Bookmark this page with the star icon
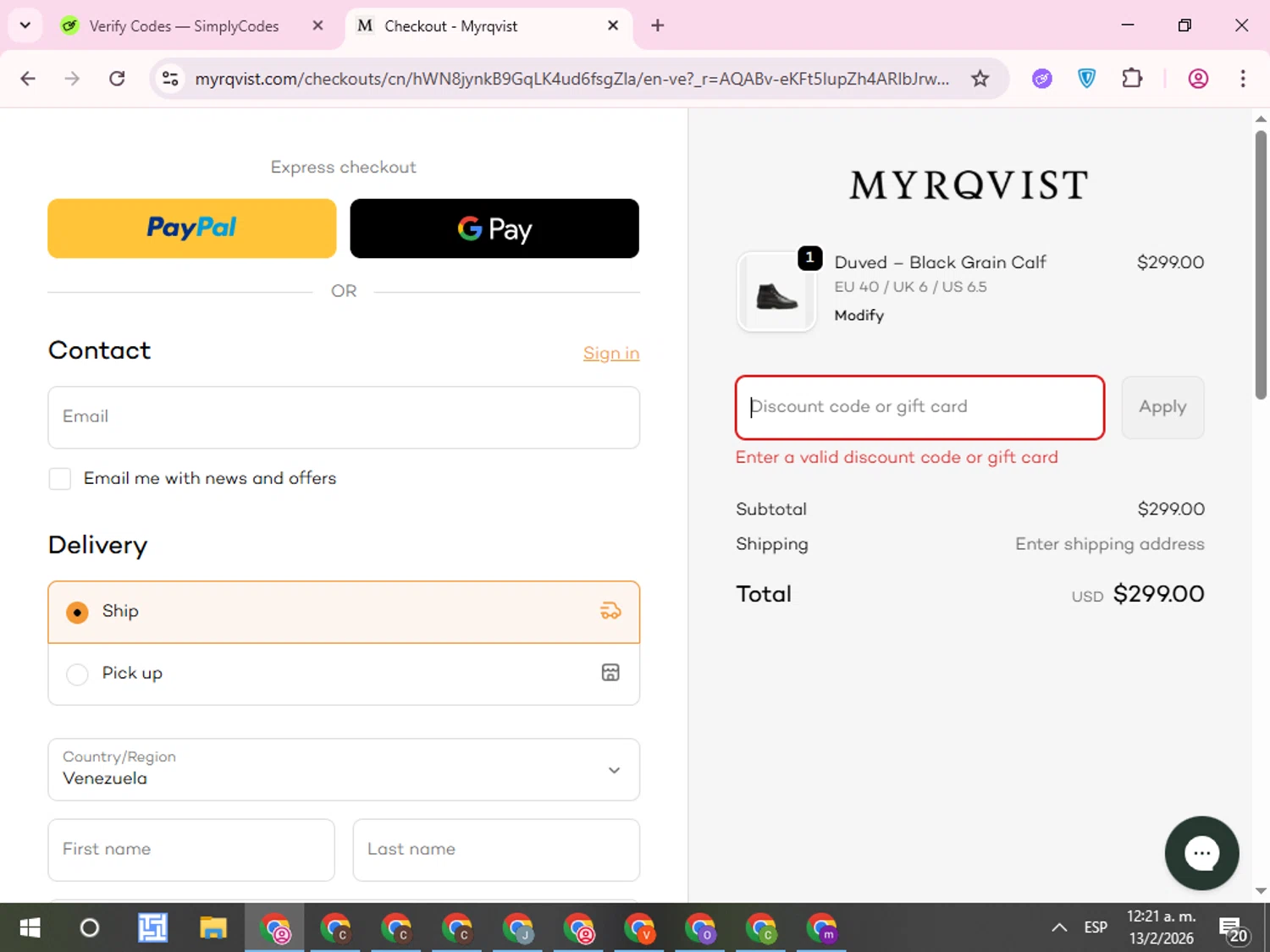The height and width of the screenshot is (952, 1270). [x=980, y=79]
